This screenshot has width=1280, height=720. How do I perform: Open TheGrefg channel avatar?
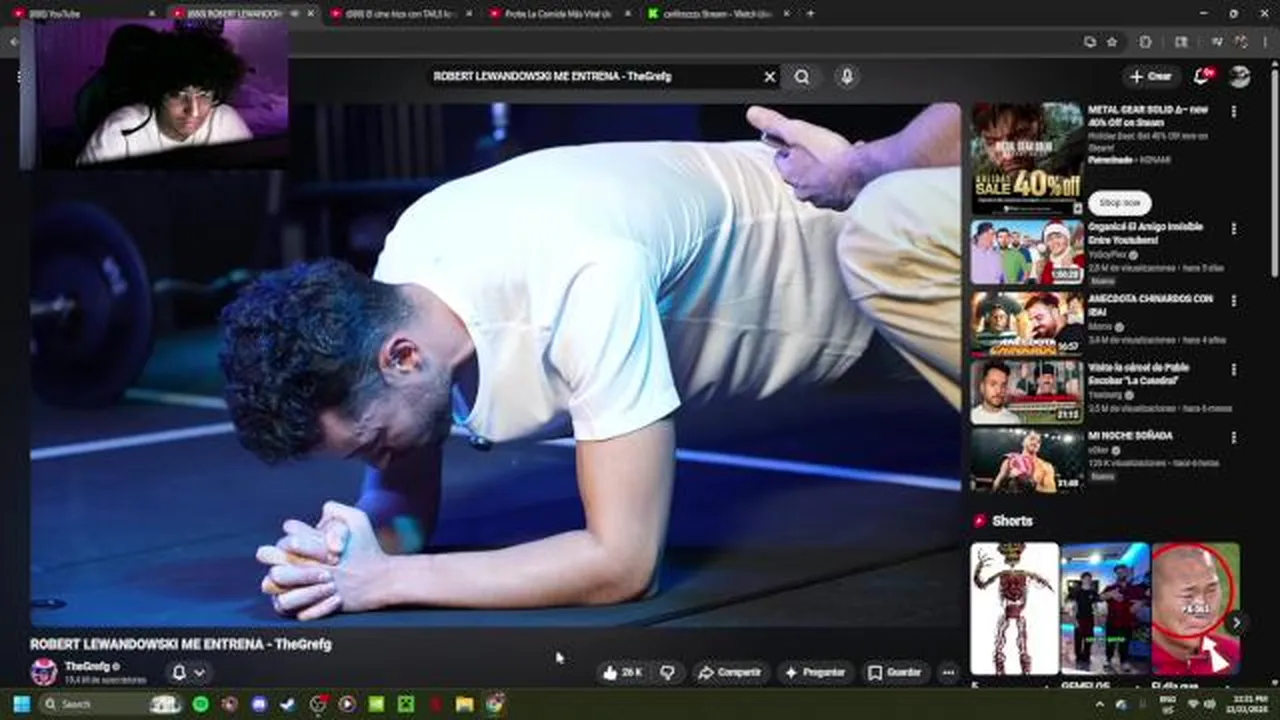44,672
